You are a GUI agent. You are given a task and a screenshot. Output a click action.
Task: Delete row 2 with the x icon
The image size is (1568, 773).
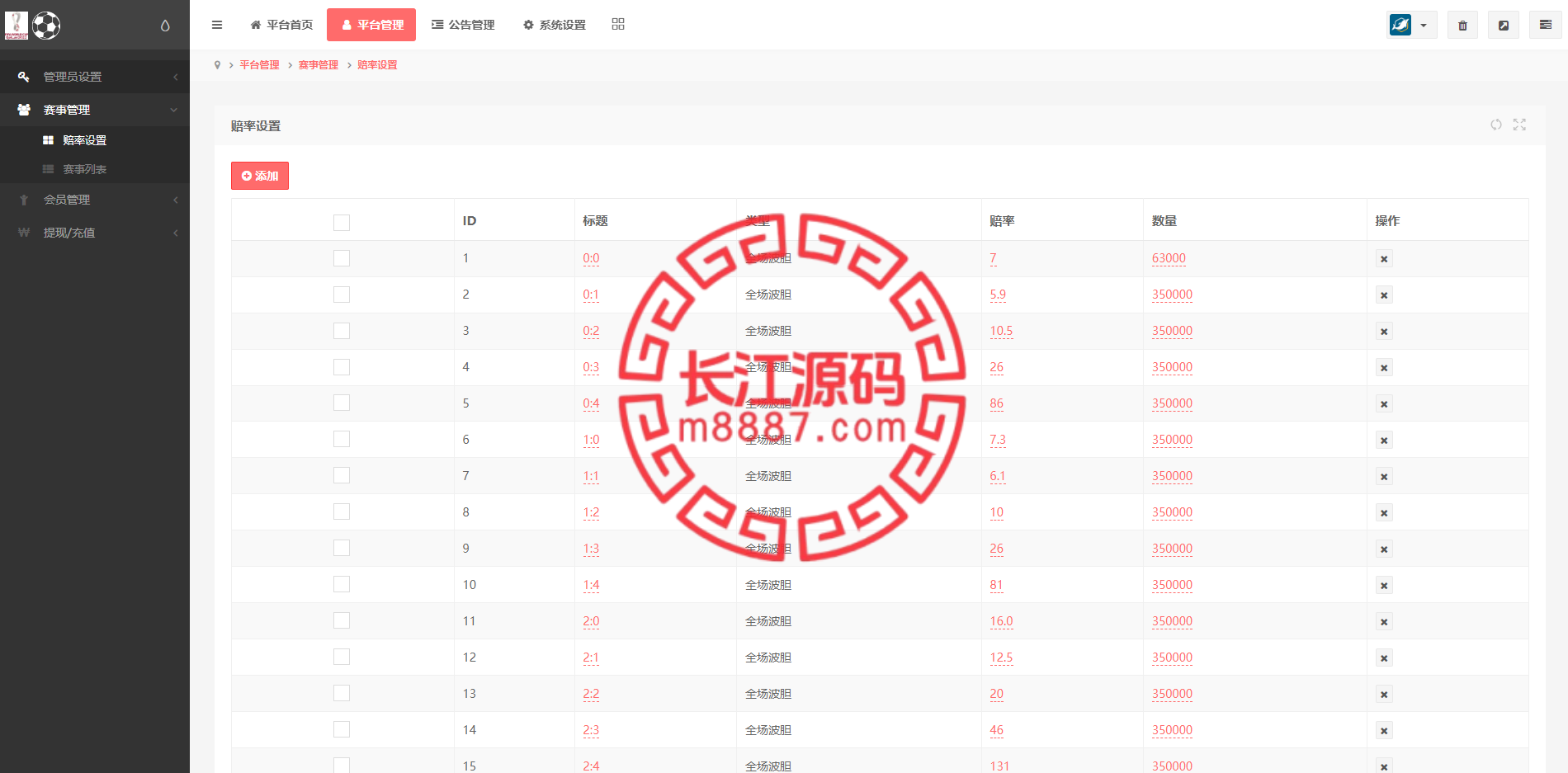[1384, 295]
